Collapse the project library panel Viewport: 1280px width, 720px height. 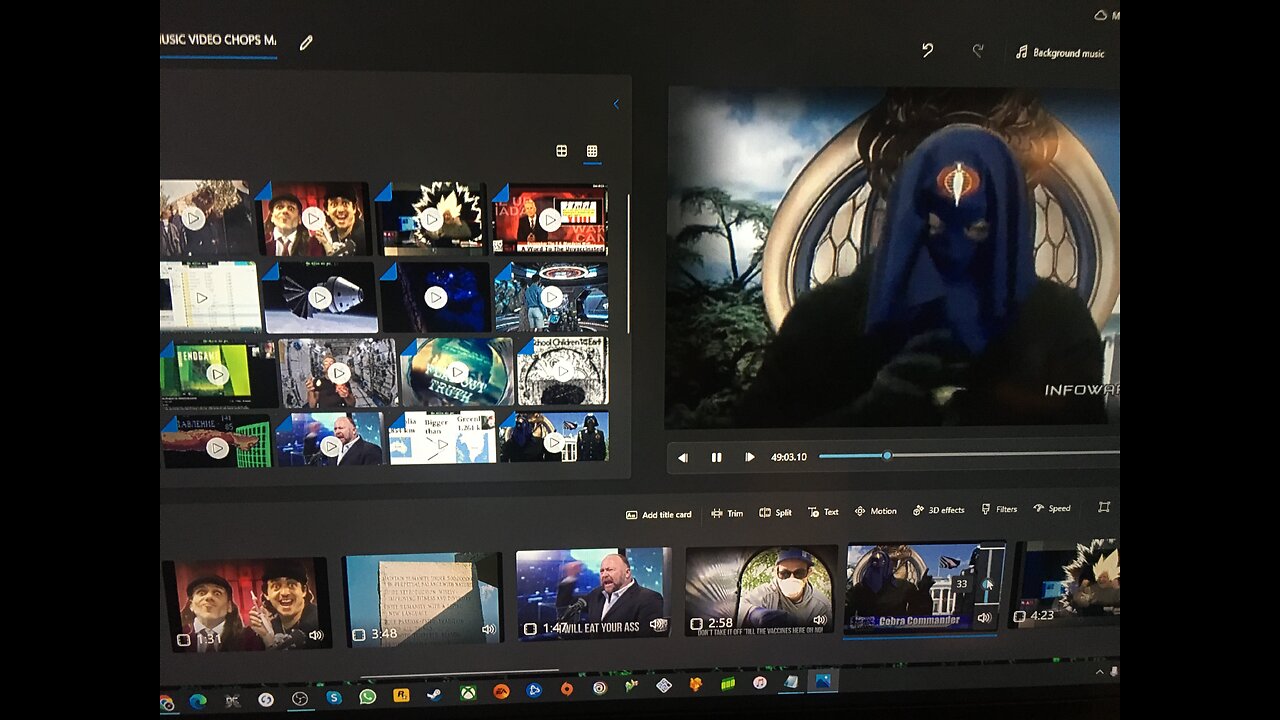(615, 104)
